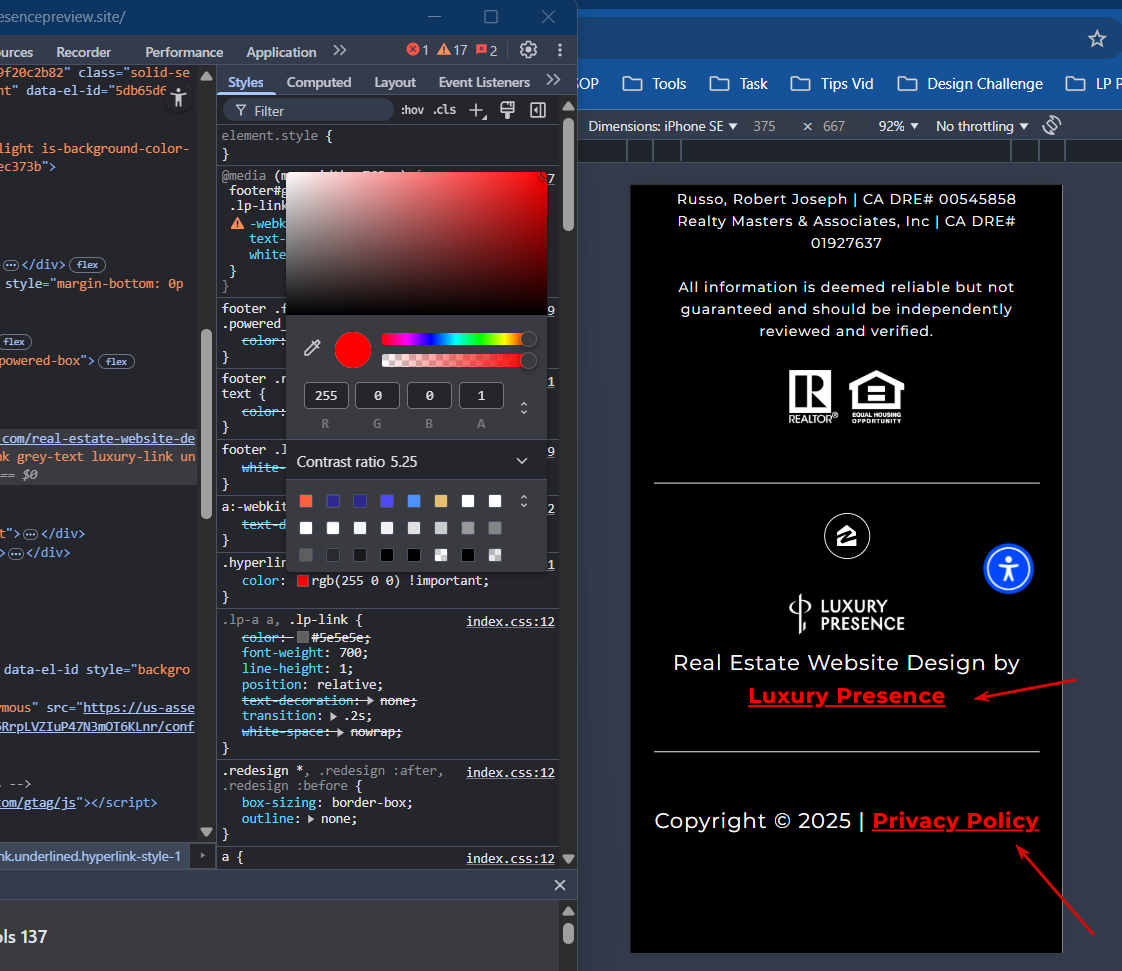This screenshot has height=971, width=1122.
Task: Bookmark this page with the star icon
Action: click(x=1097, y=39)
